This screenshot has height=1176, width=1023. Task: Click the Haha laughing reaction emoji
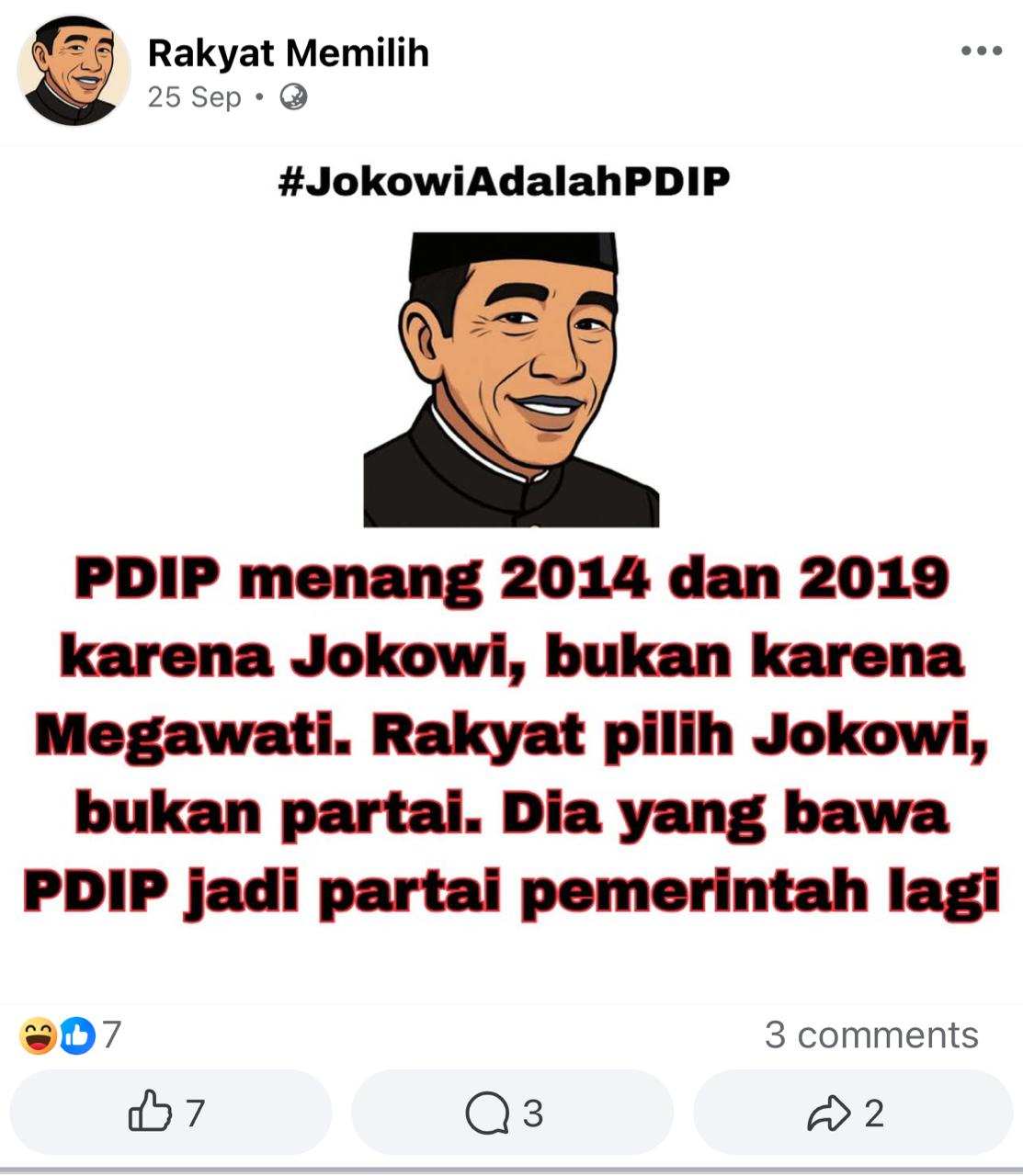pyautogui.click(x=38, y=1035)
